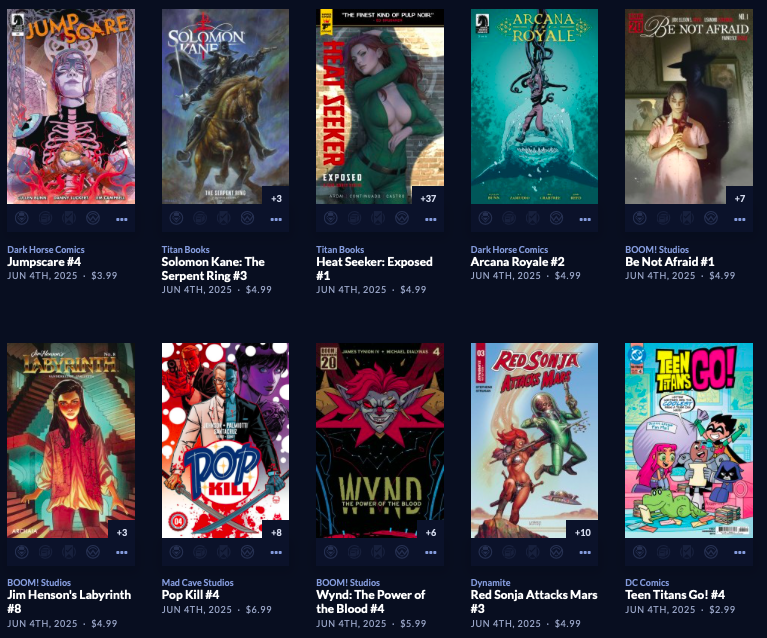767x638 pixels.
Task: Expand +37 variant covers on Heat Seeker
Action: pyautogui.click(x=428, y=198)
